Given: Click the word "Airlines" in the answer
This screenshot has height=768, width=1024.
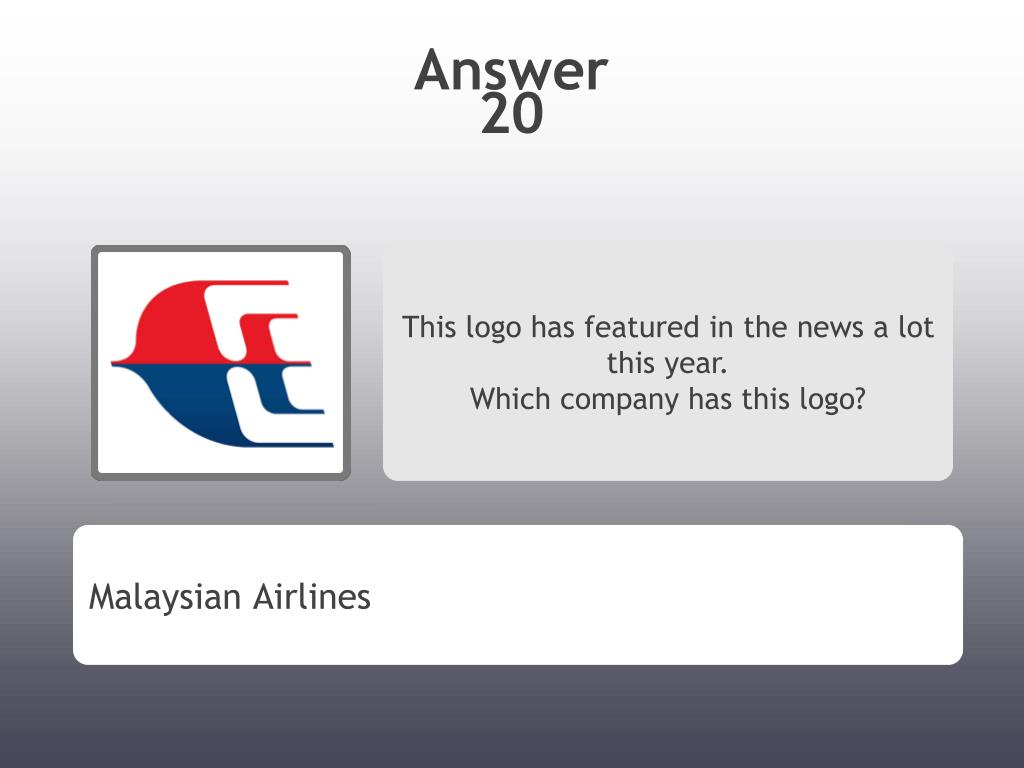Looking at the screenshot, I should (312, 596).
